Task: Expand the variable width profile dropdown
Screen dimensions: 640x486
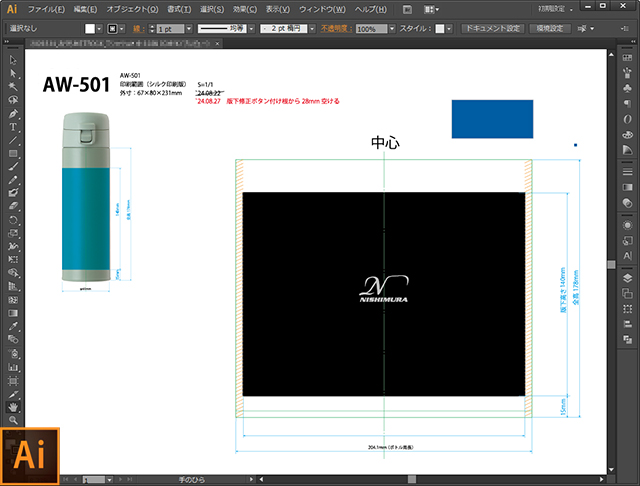Action: click(x=251, y=29)
